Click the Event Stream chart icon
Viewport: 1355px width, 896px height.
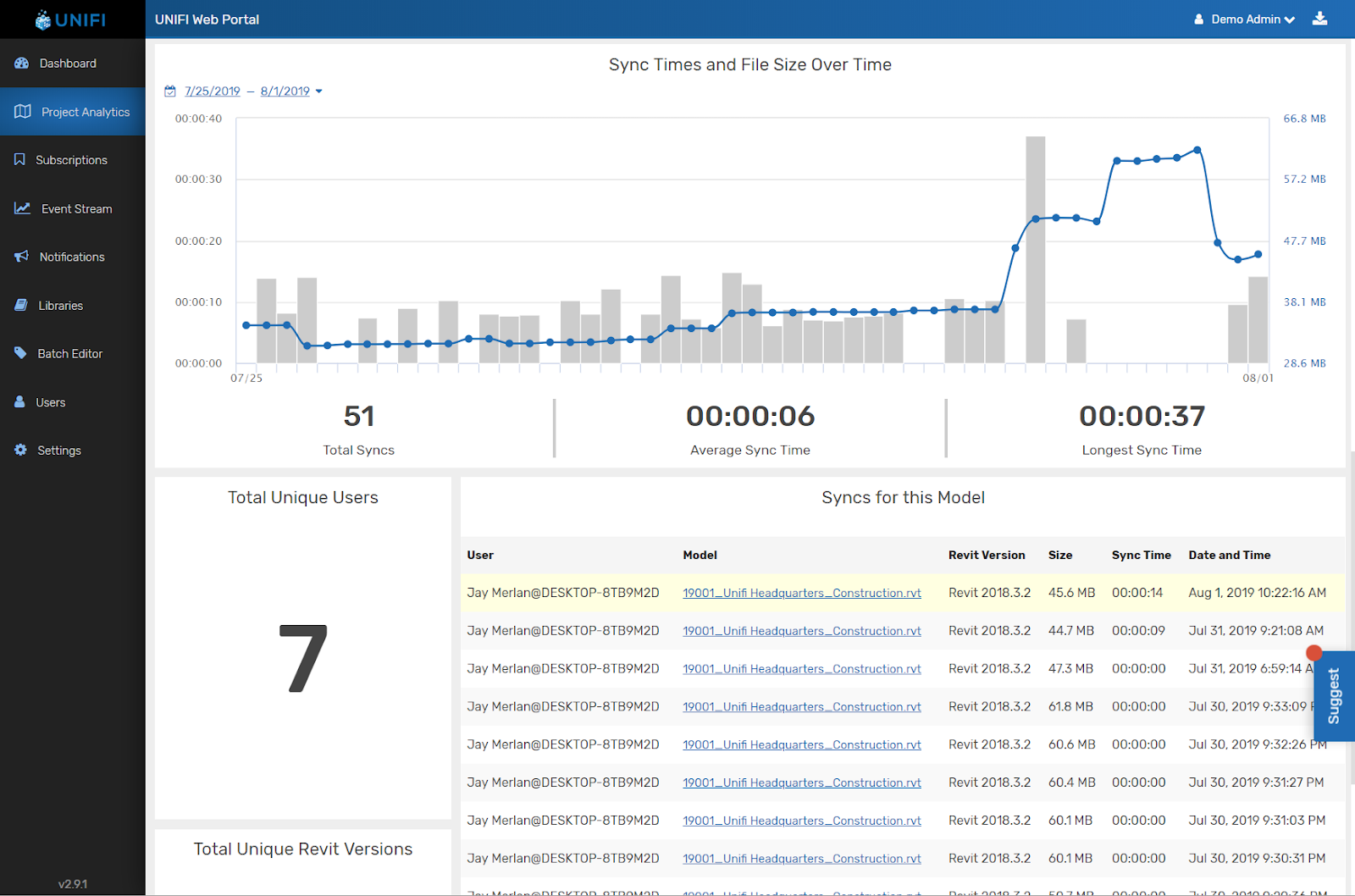coord(22,208)
